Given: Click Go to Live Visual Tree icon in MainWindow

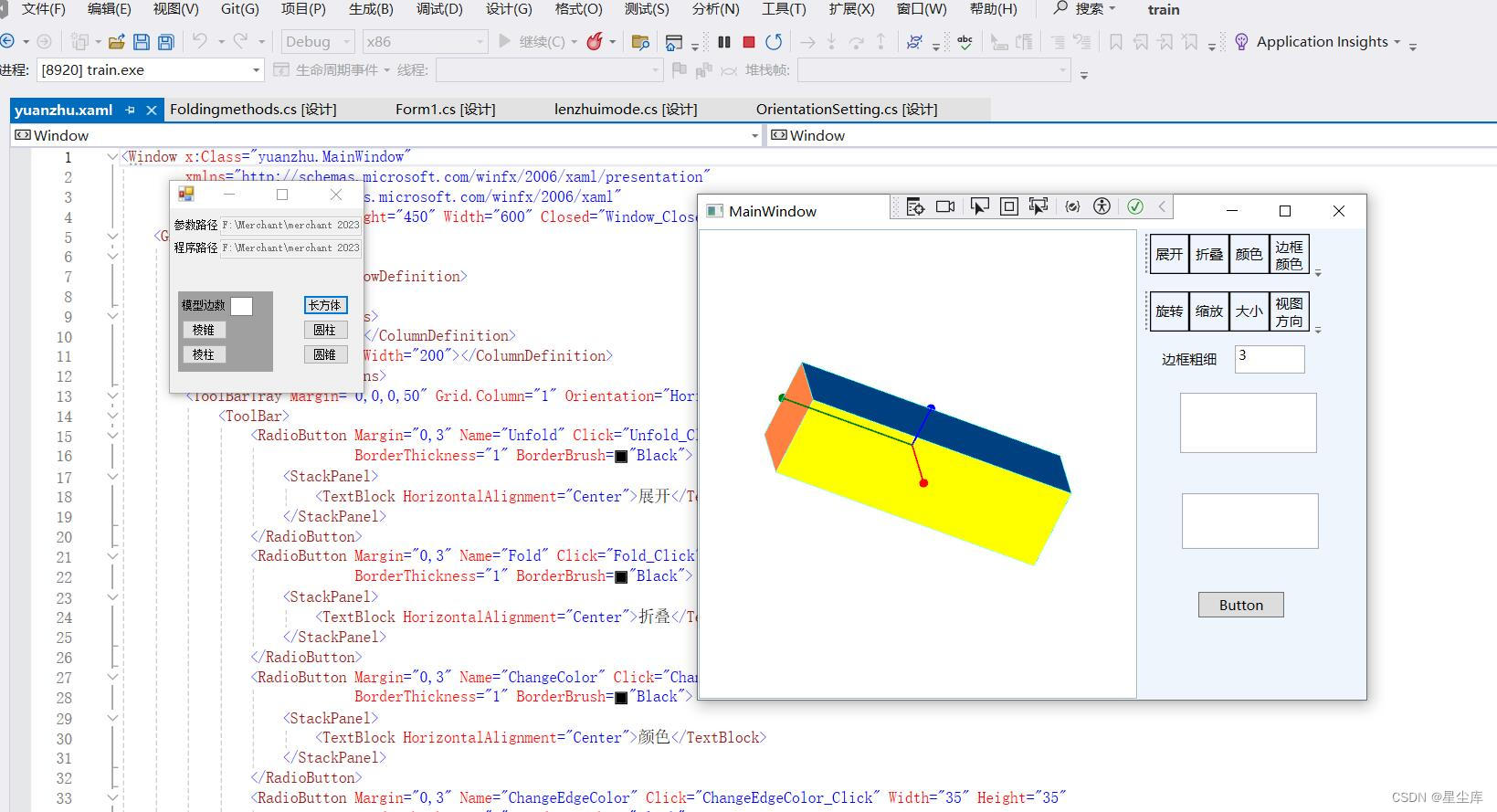Looking at the screenshot, I should (915, 207).
